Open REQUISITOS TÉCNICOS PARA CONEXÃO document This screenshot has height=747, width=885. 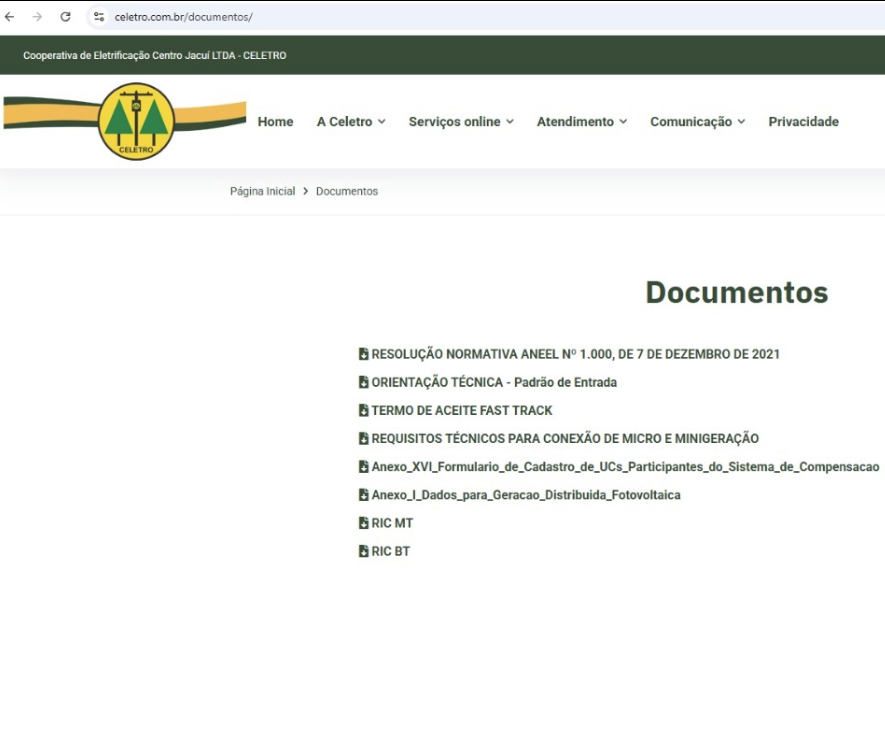click(565, 439)
